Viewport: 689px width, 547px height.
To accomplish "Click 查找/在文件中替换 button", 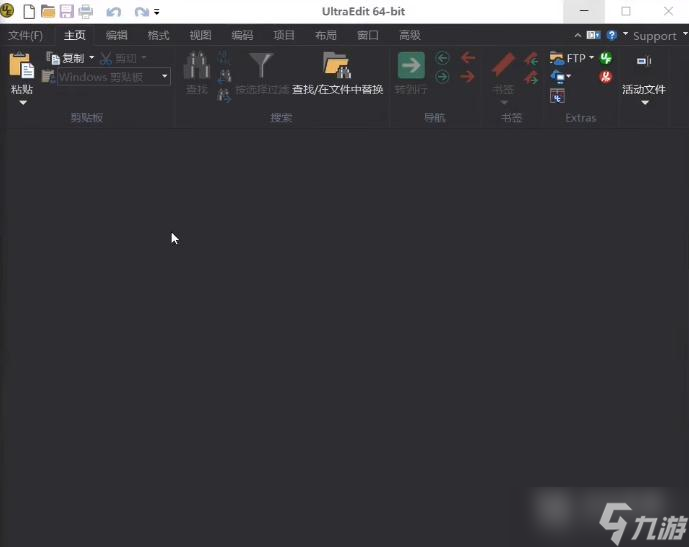I will [337, 74].
